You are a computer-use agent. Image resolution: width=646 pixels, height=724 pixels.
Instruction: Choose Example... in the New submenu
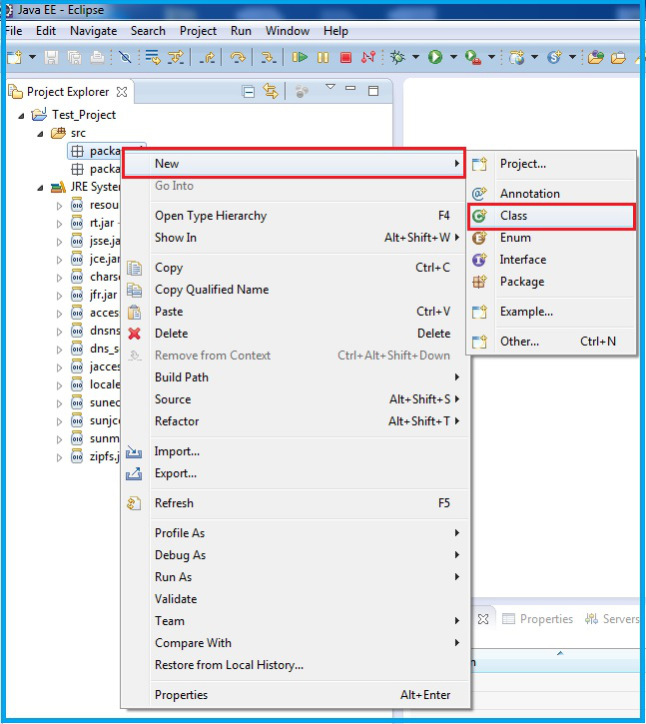tap(551, 312)
